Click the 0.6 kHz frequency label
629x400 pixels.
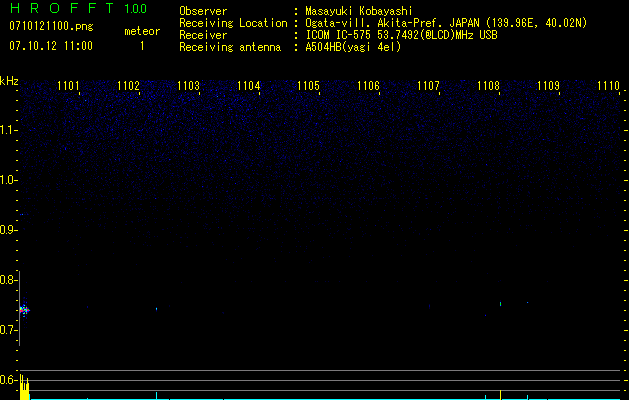click(9, 380)
